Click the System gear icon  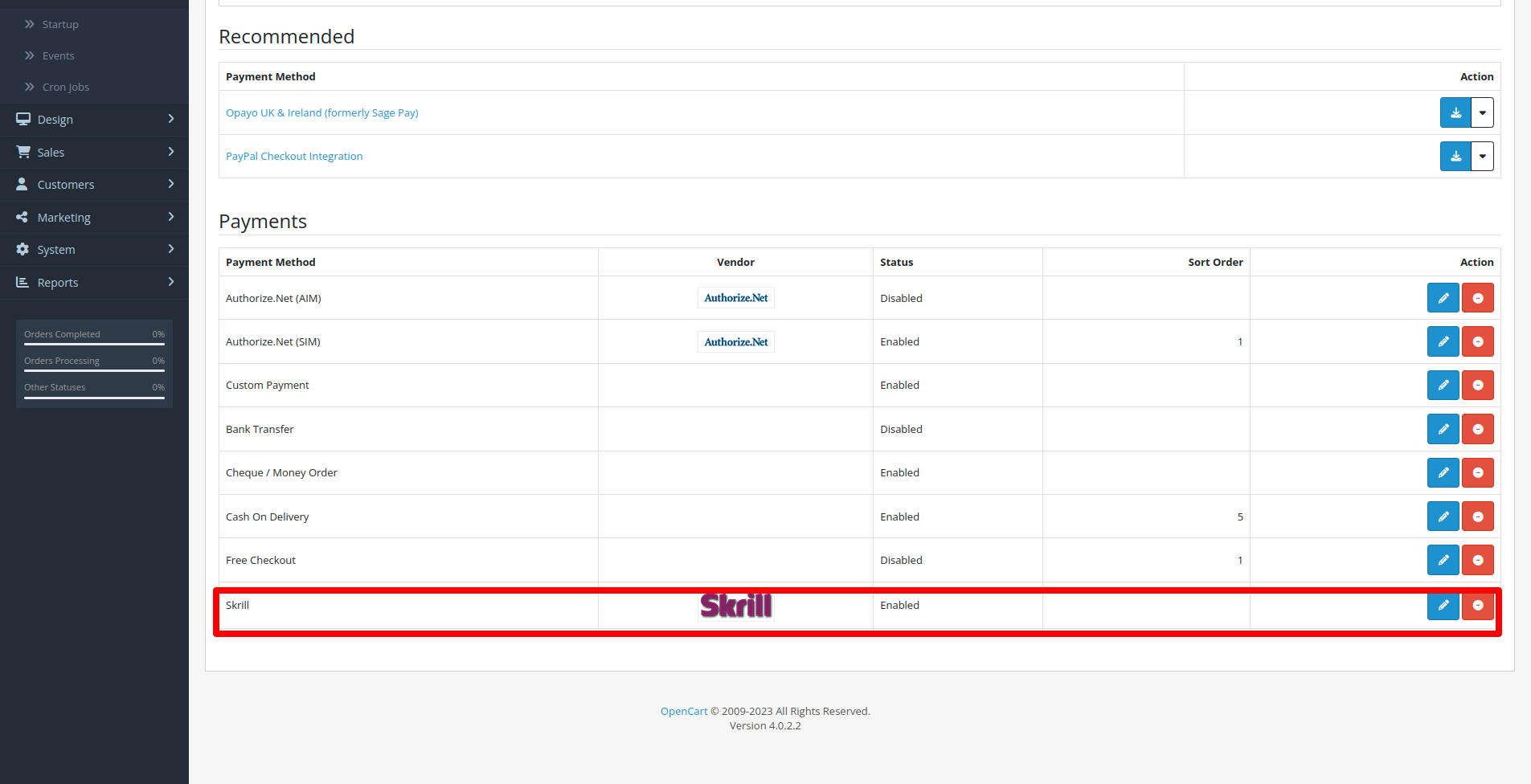[x=23, y=249]
